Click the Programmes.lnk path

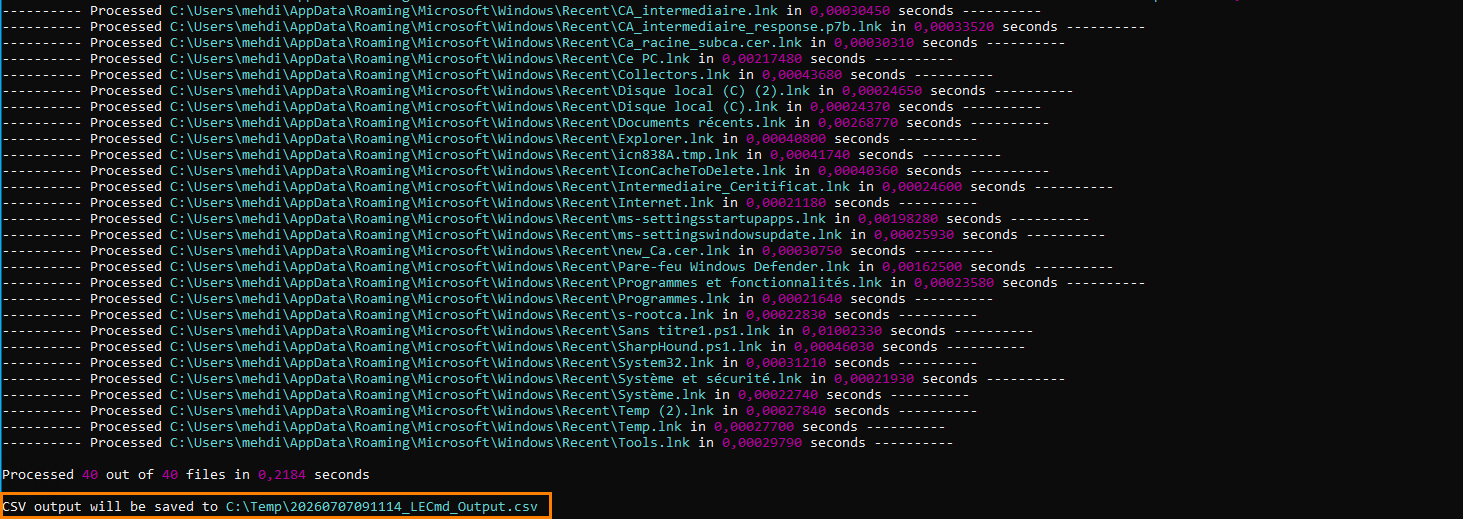[x=452, y=298]
